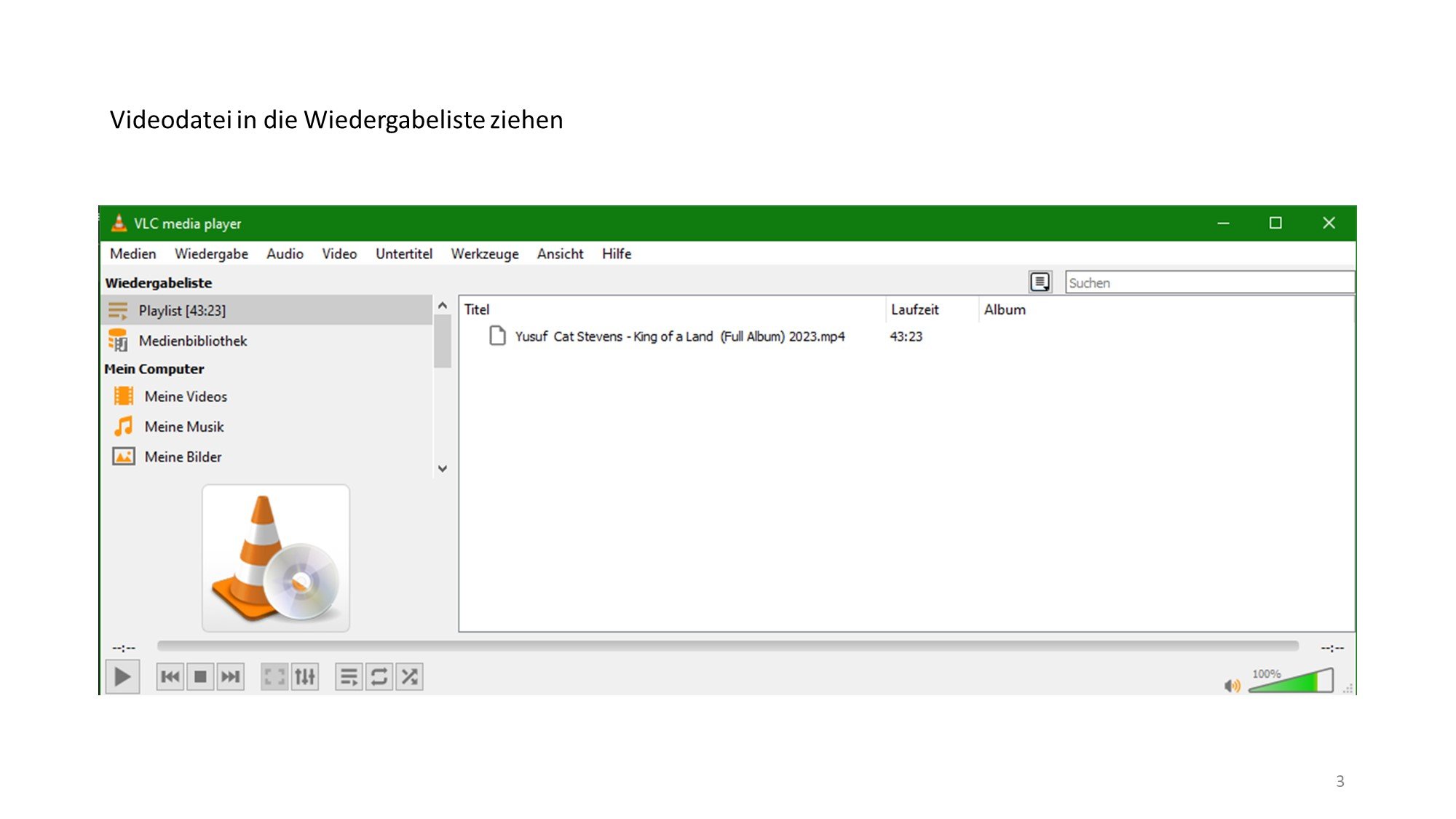Click the Suchen search field

click(1208, 282)
